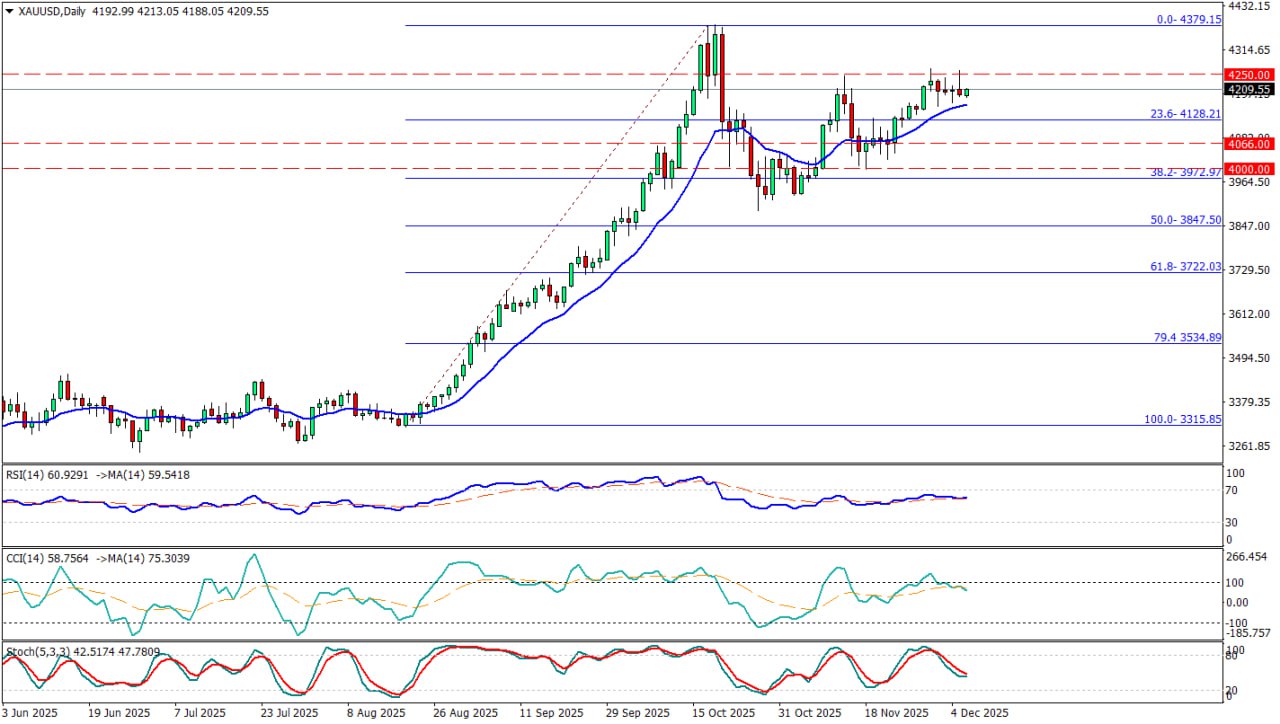
Task: Click the 15 Oct 2025 date marker
Action: coord(723,714)
